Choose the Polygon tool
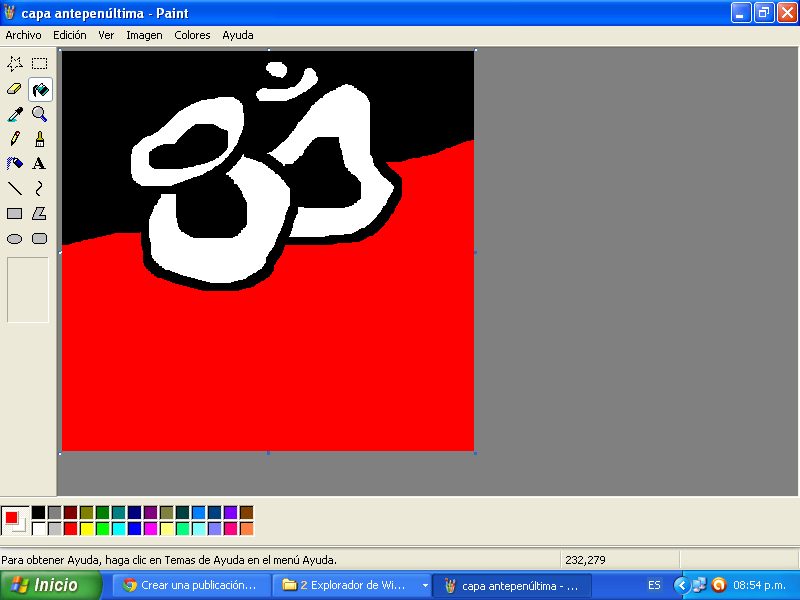 pyautogui.click(x=40, y=214)
